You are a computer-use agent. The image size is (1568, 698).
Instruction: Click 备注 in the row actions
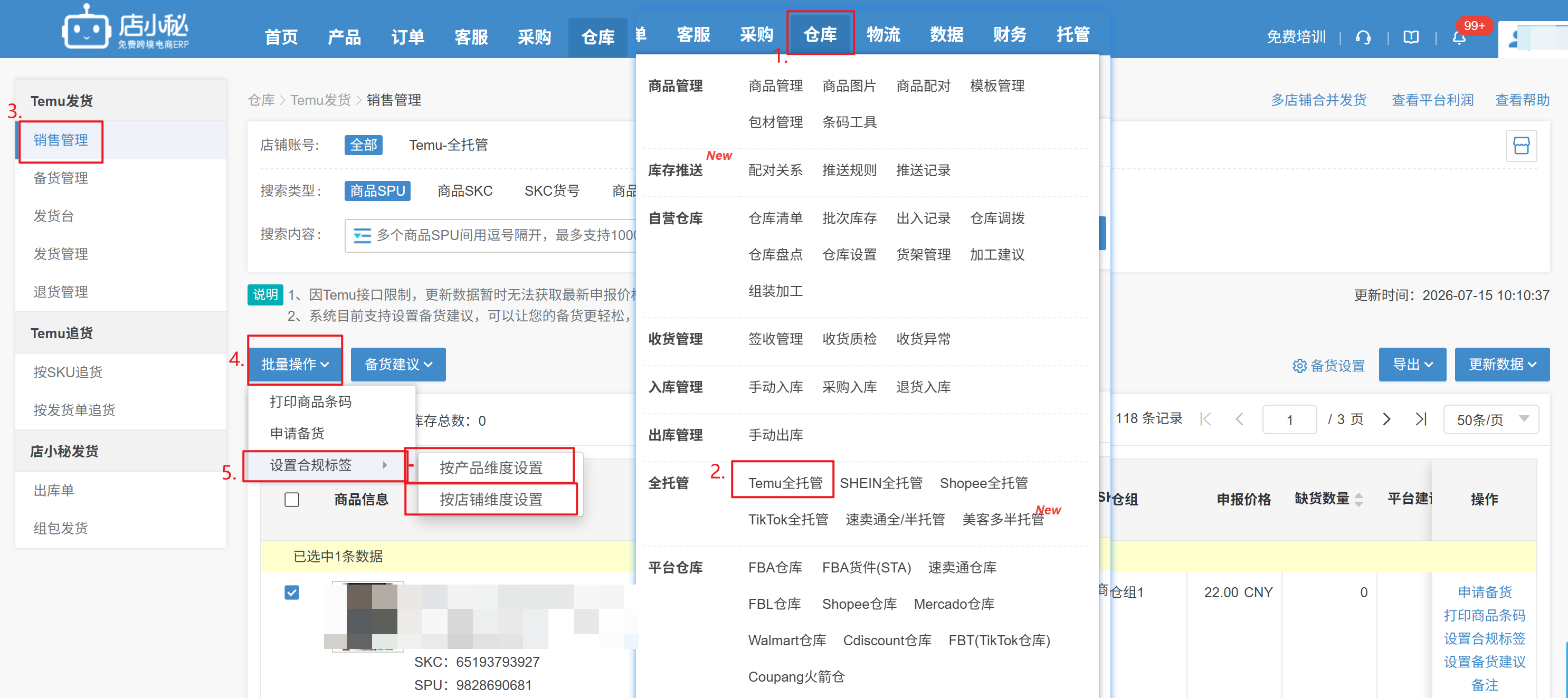[x=1485, y=685]
